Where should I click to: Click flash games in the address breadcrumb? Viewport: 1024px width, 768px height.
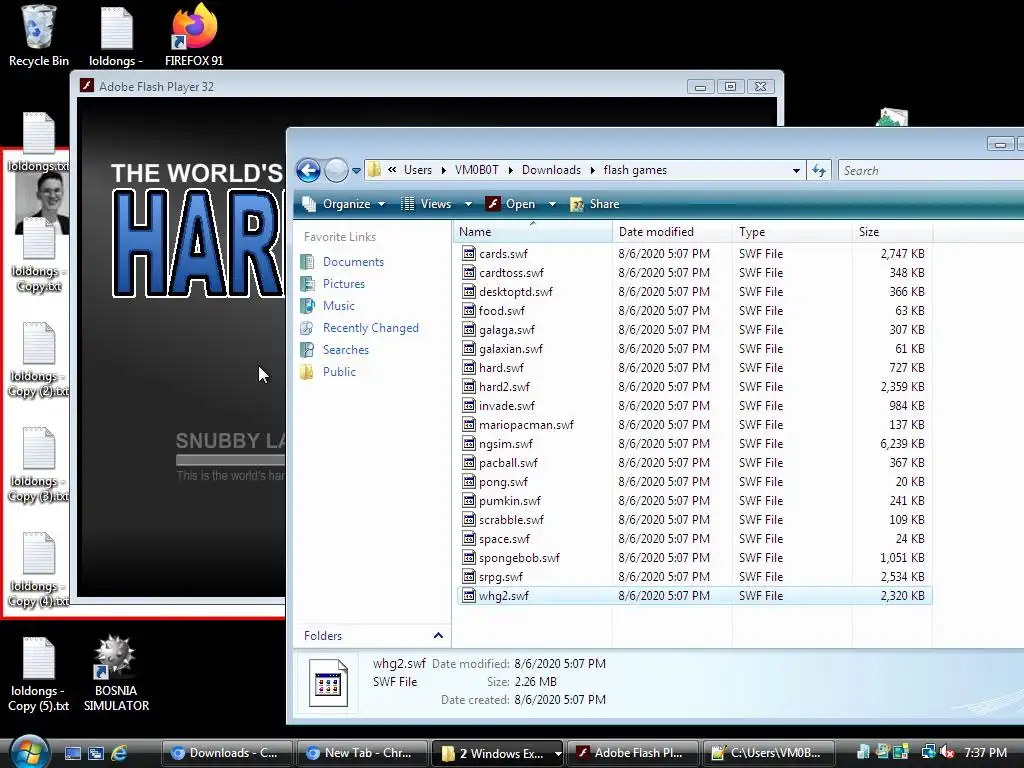tap(635, 170)
